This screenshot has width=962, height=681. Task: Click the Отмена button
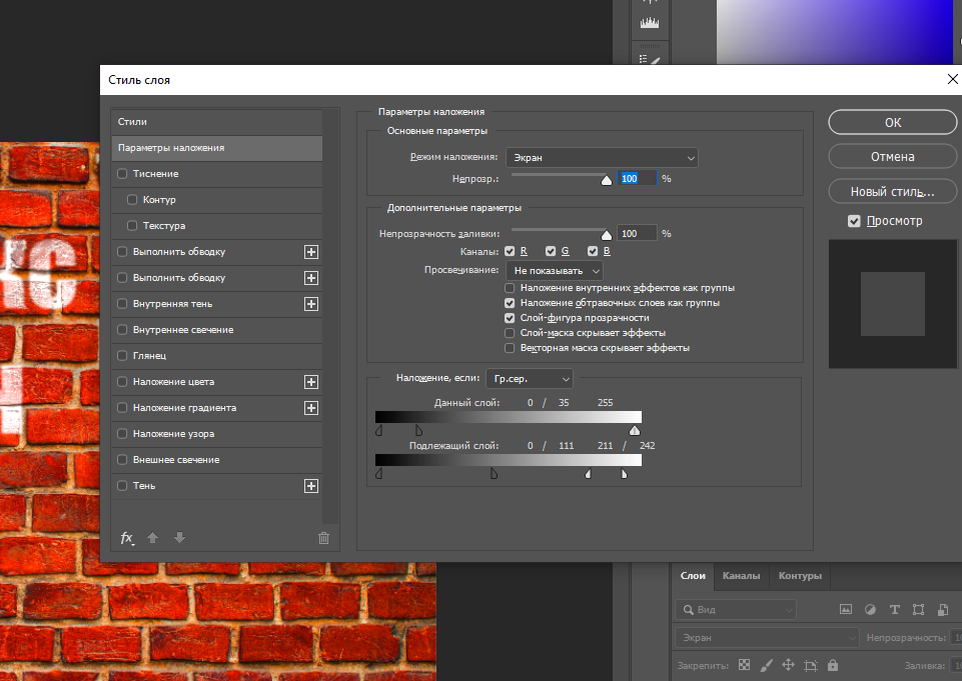(x=893, y=157)
